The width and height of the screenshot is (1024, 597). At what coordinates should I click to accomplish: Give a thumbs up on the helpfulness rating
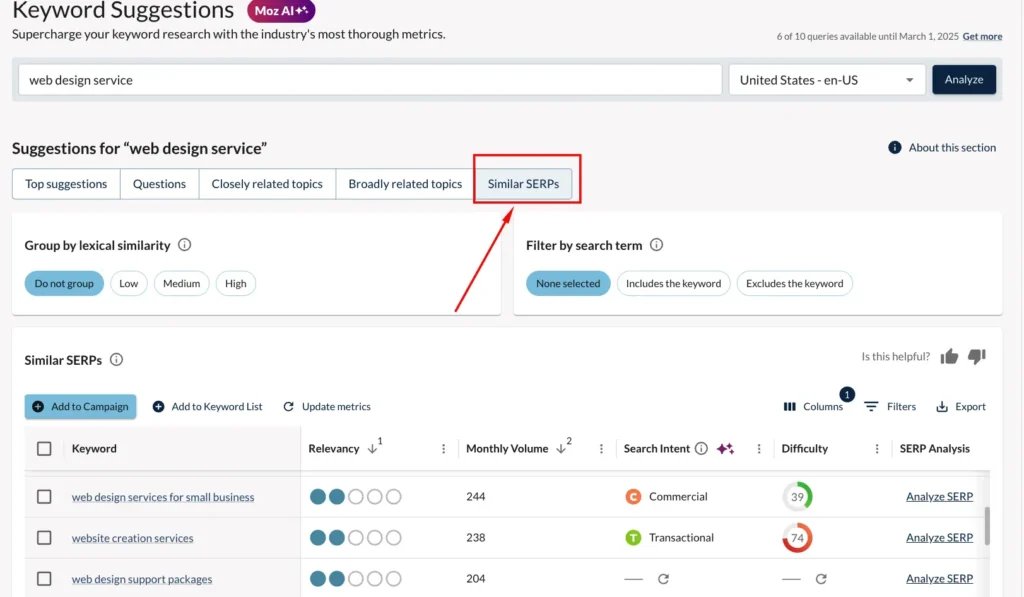click(x=948, y=356)
